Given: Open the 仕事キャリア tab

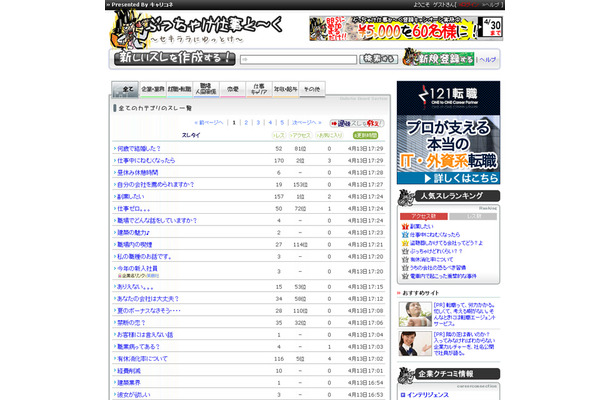Looking at the screenshot, I should 259,89.
